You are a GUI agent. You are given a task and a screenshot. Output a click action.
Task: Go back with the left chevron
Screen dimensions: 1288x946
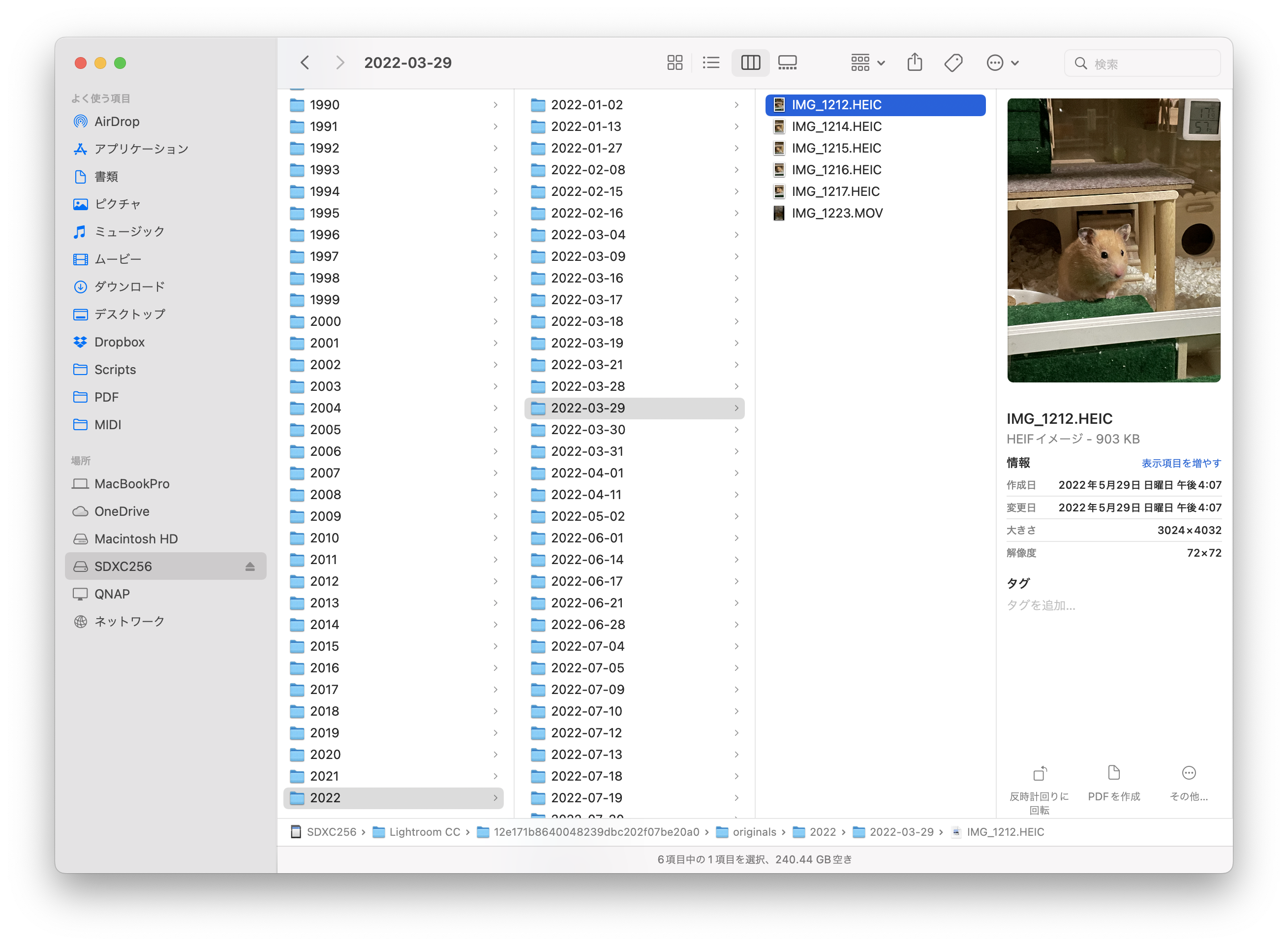click(x=305, y=63)
